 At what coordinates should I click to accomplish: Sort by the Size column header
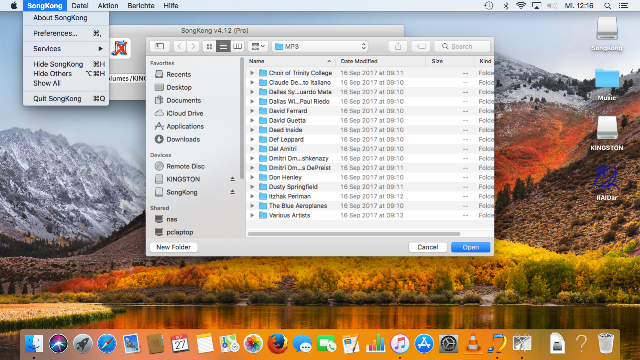(x=450, y=61)
